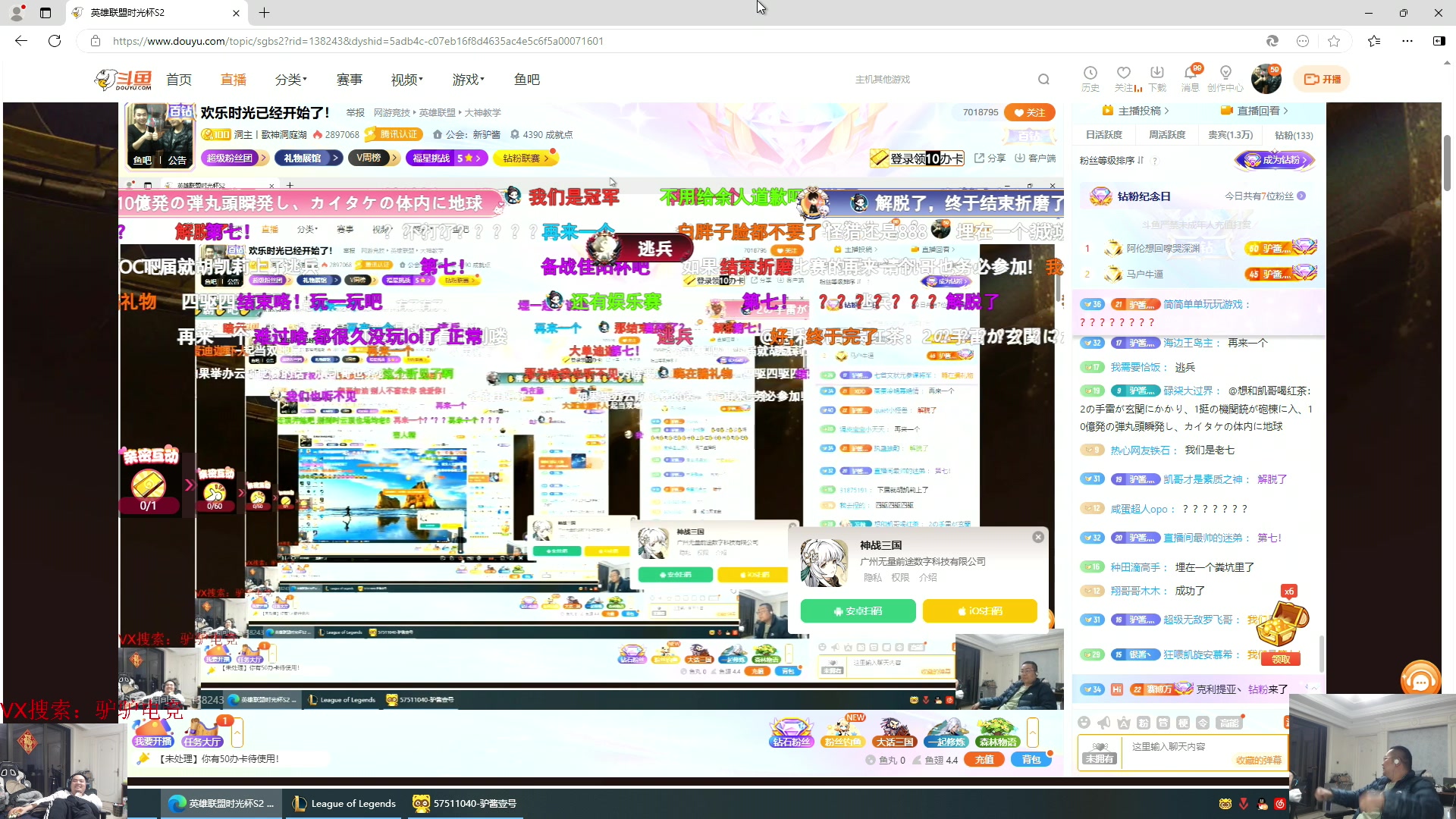Switch to the 日活跃度 tab

point(1103,135)
